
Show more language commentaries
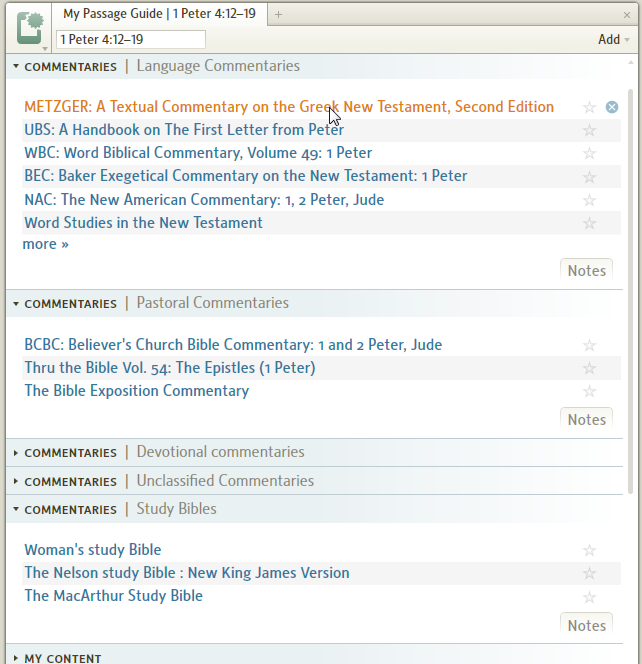point(45,244)
